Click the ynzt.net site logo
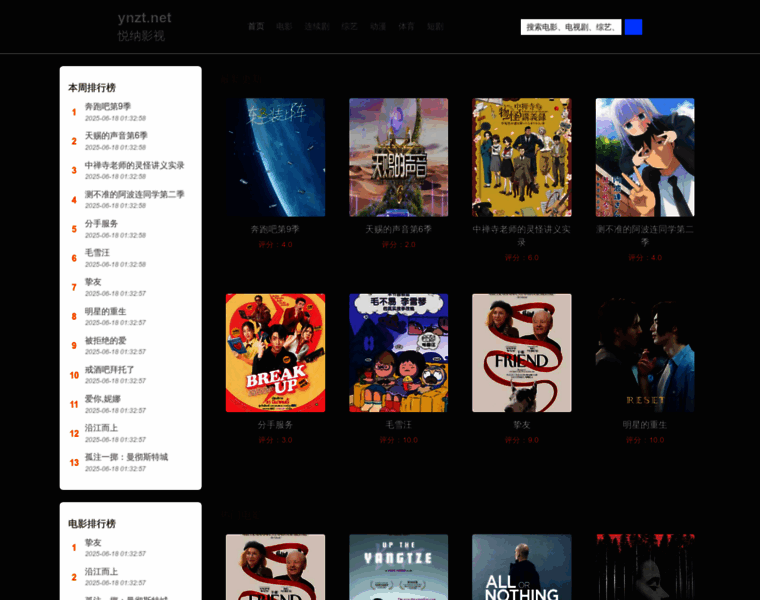This screenshot has height=600, width=760. tap(144, 18)
